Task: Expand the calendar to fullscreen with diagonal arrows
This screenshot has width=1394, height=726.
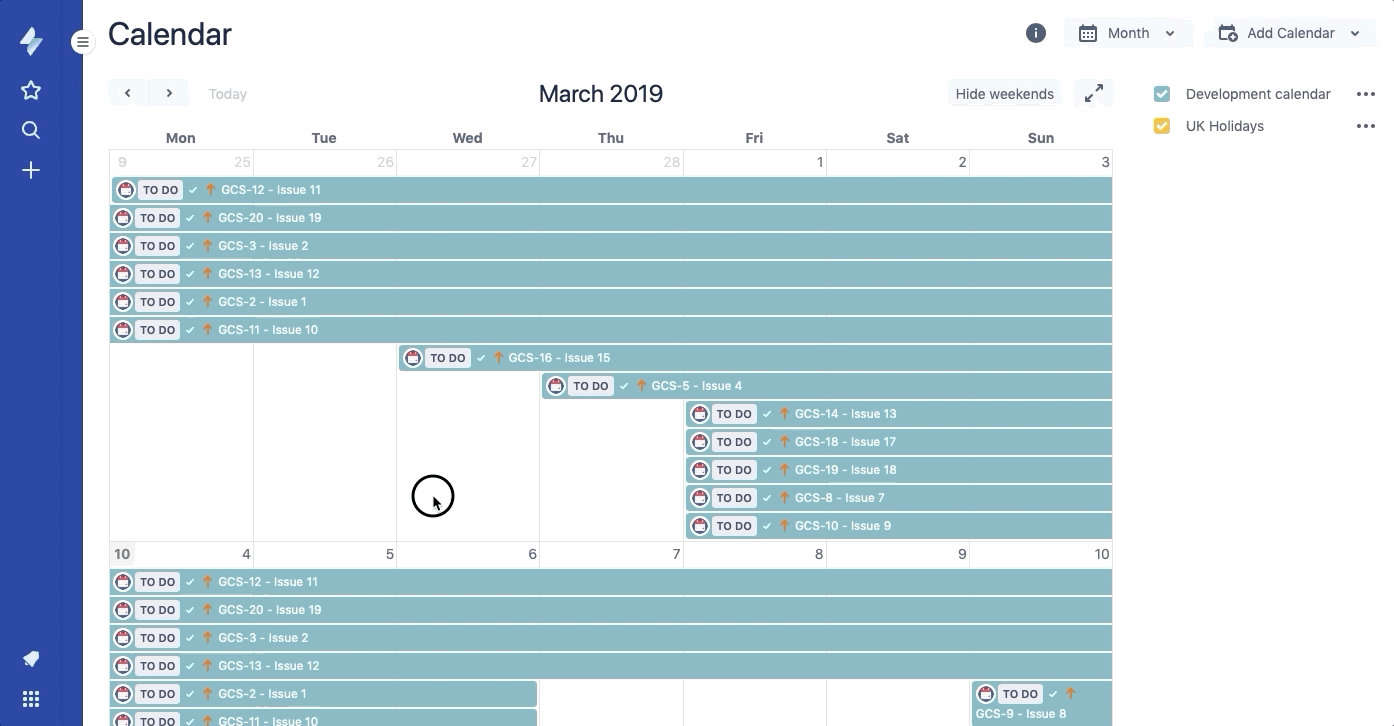Action: (x=1093, y=92)
